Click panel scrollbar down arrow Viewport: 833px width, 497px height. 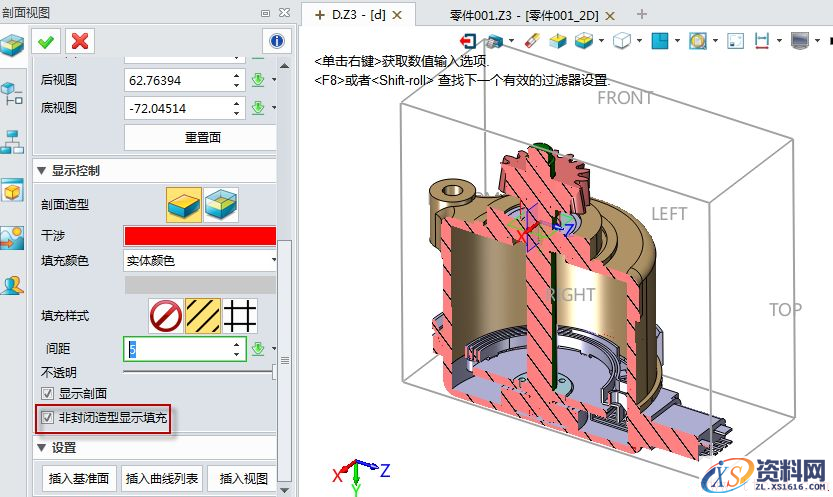285,490
